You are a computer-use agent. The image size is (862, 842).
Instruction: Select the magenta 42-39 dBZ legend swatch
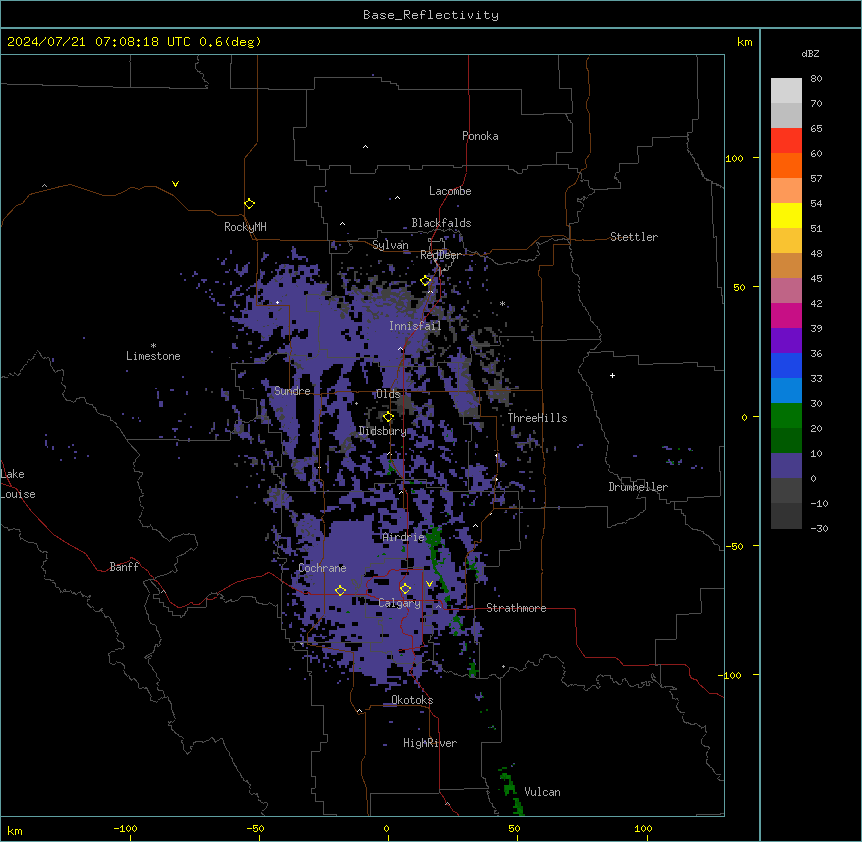[786, 315]
